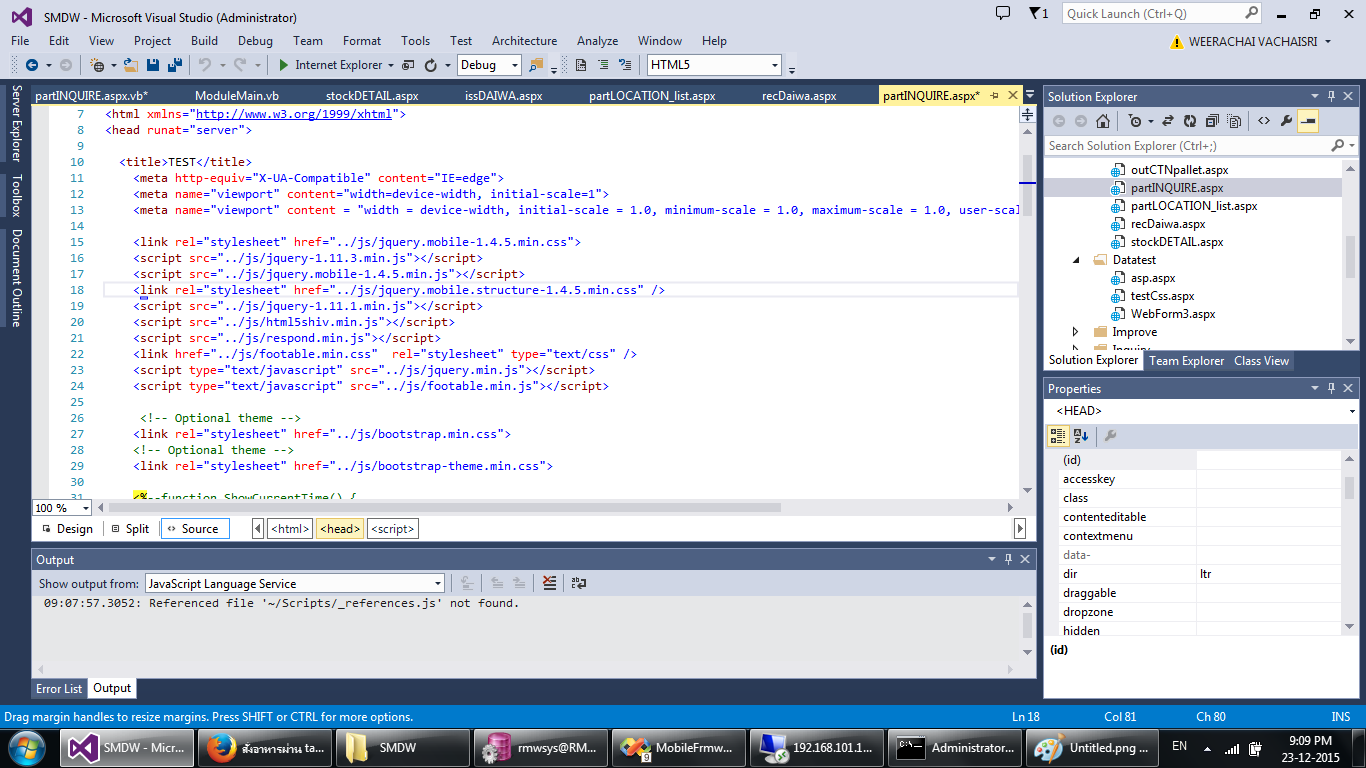Click the notifications flag icon
This screenshot has height=768, width=1366.
(x=1036, y=13)
